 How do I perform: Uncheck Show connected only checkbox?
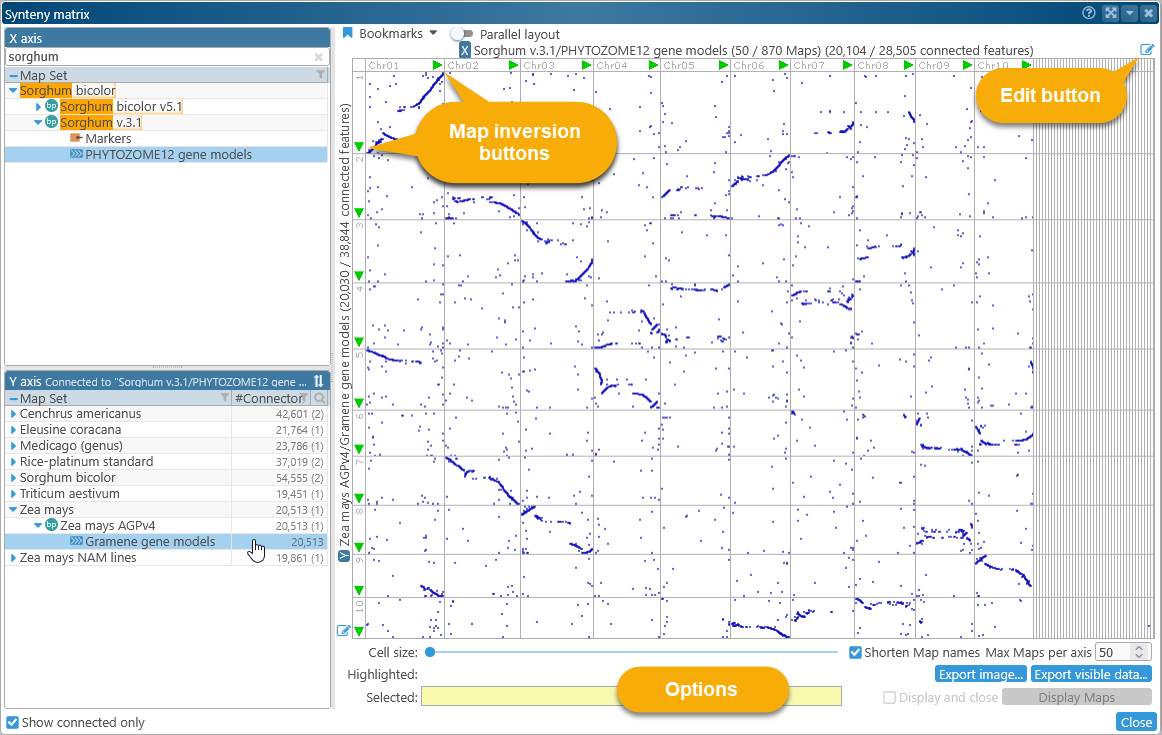(x=13, y=722)
